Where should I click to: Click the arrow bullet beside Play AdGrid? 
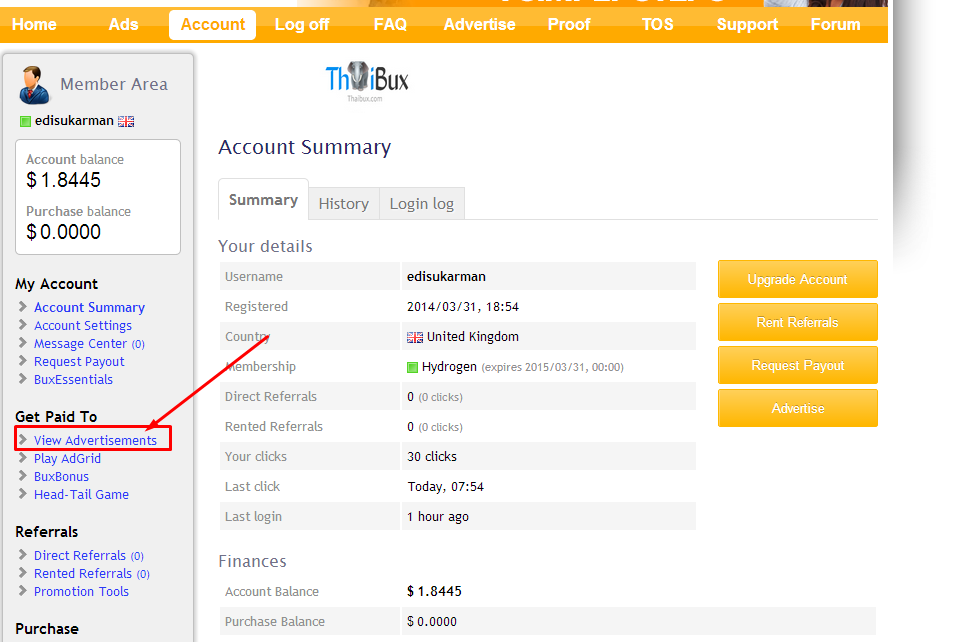23,457
